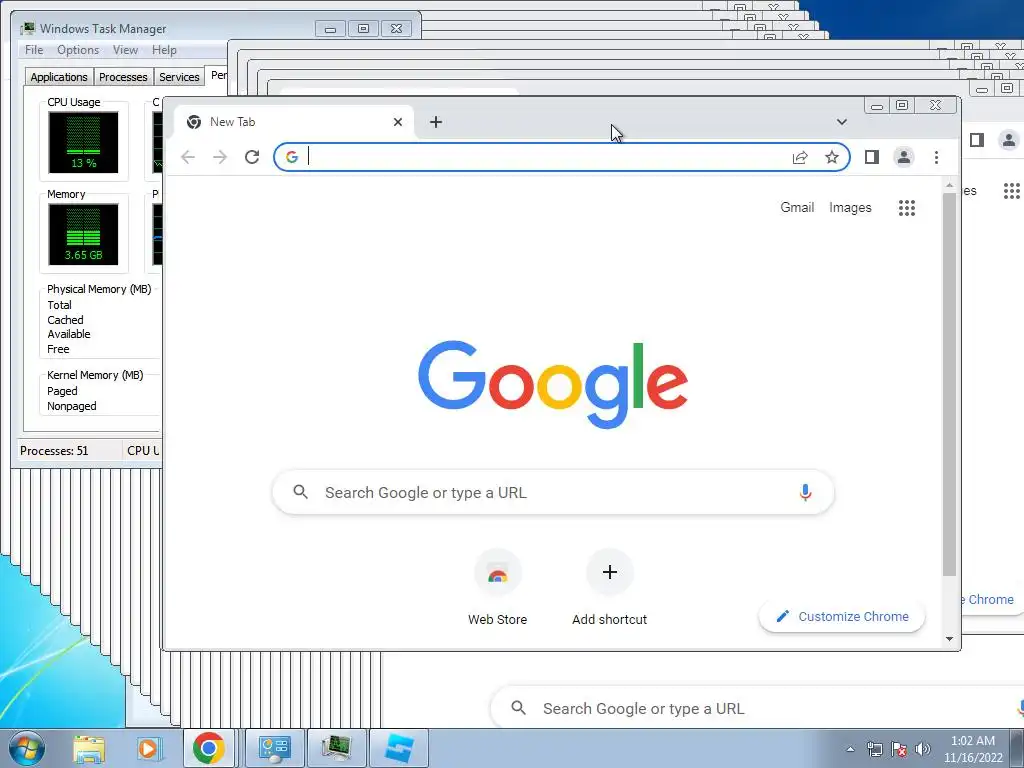The image size is (1024, 768).
Task: Open the volume speaker tray icon
Action: [x=922, y=749]
